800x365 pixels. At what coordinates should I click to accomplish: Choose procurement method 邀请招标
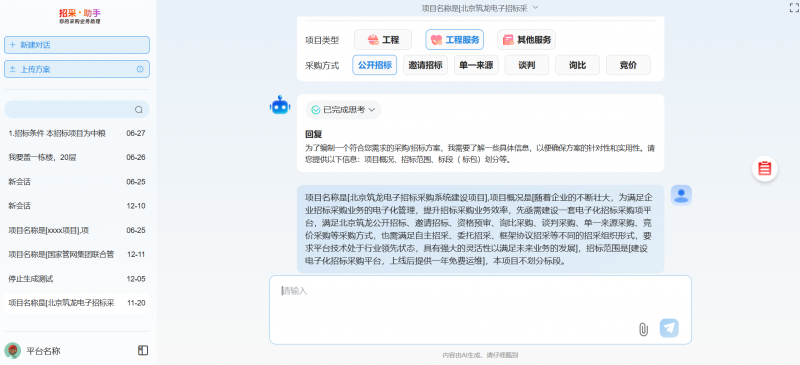[426, 65]
